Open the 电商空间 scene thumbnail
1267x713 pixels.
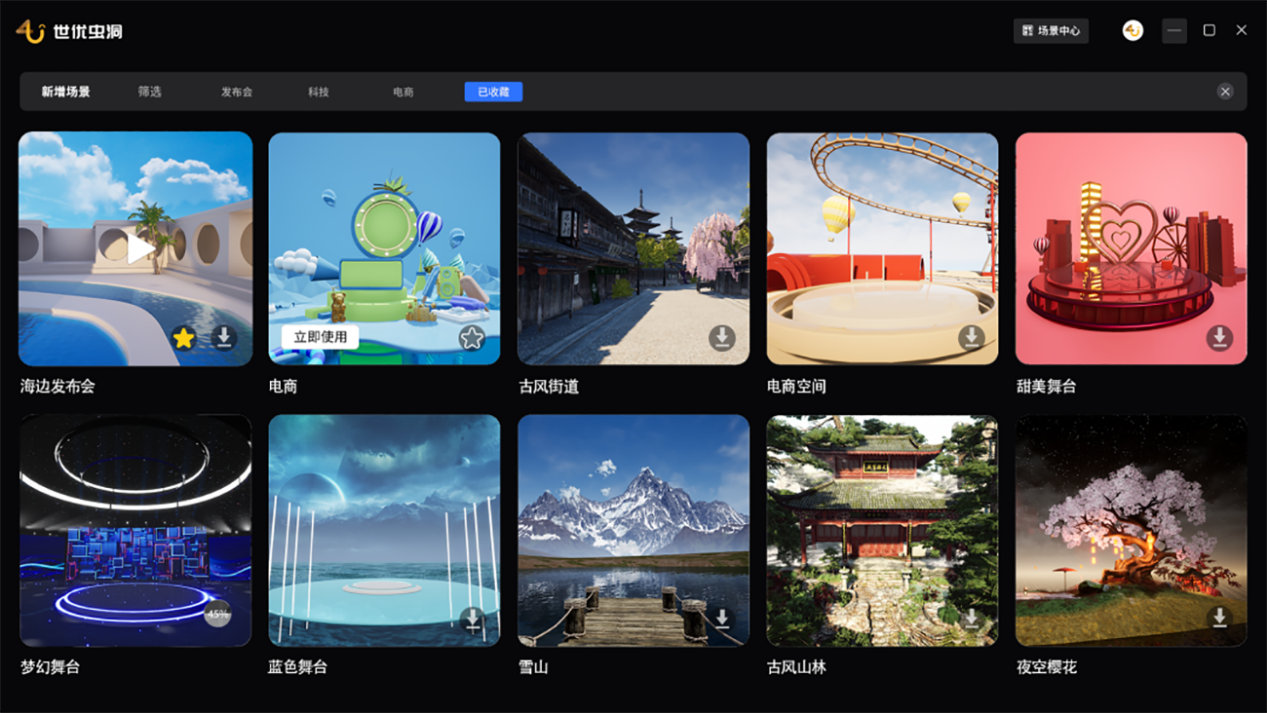[x=882, y=248]
